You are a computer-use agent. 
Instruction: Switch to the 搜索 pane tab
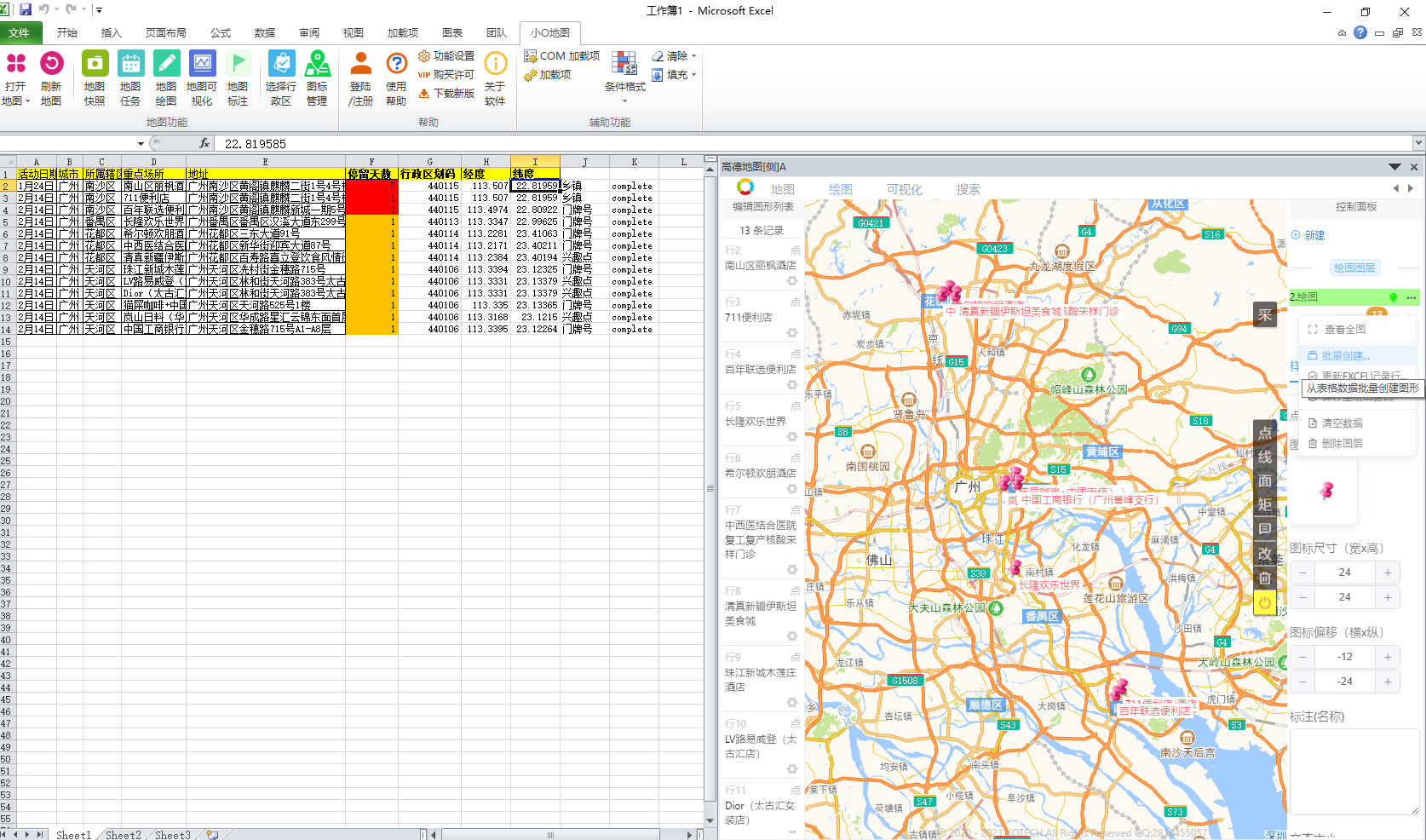coord(968,189)
